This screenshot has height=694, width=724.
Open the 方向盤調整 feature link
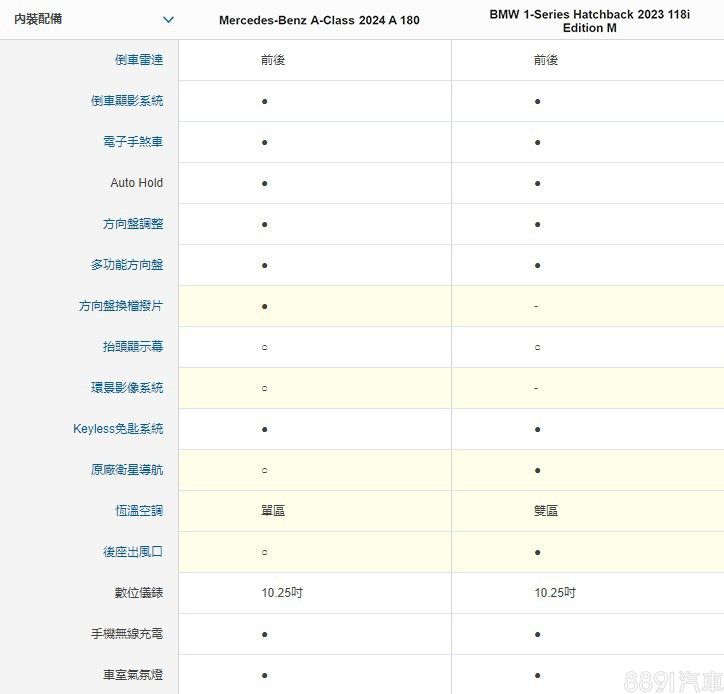pos(133,224)
